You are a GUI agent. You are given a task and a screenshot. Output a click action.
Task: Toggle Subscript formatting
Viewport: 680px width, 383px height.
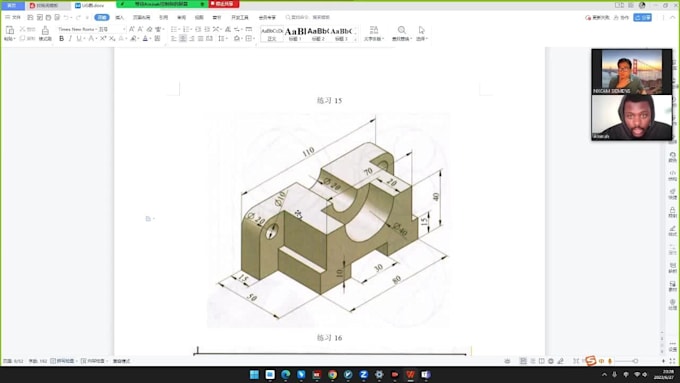pyautogui.click(x=112, y=39)
